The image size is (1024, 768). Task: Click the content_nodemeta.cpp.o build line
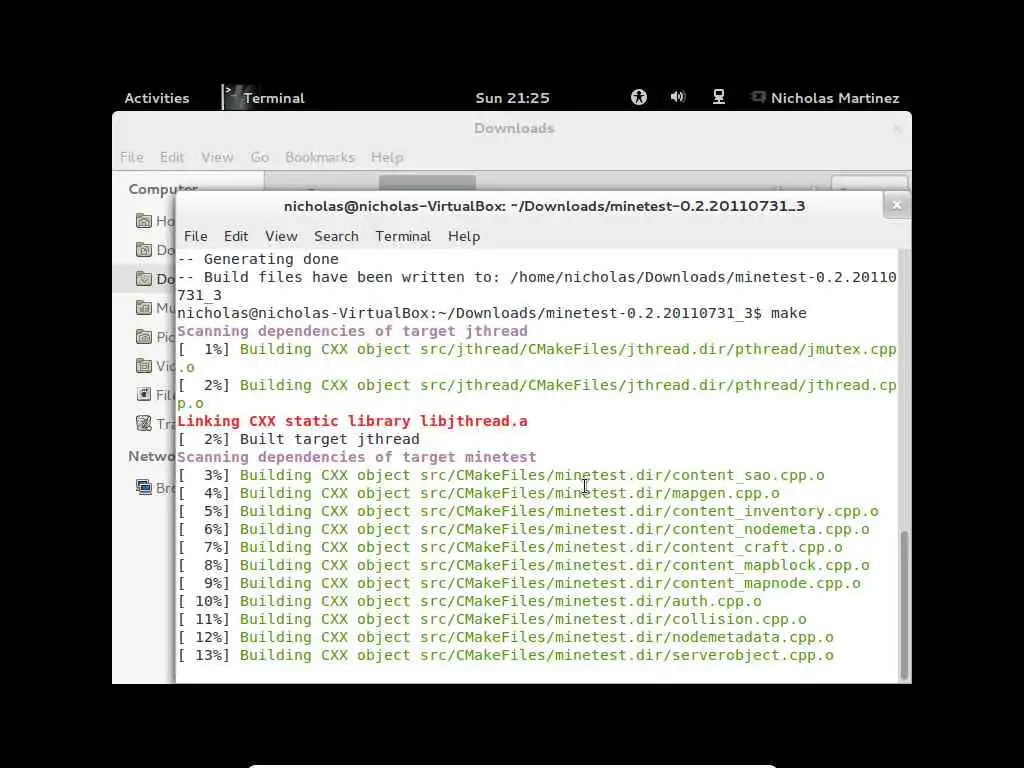pyautogui.click(x=523, y=529)
